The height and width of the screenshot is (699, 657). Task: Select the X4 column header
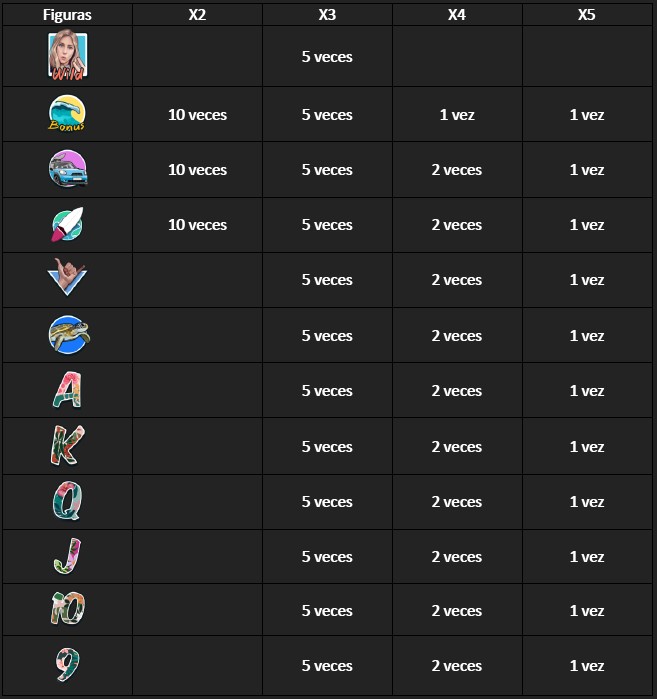(x=457, y=15)
